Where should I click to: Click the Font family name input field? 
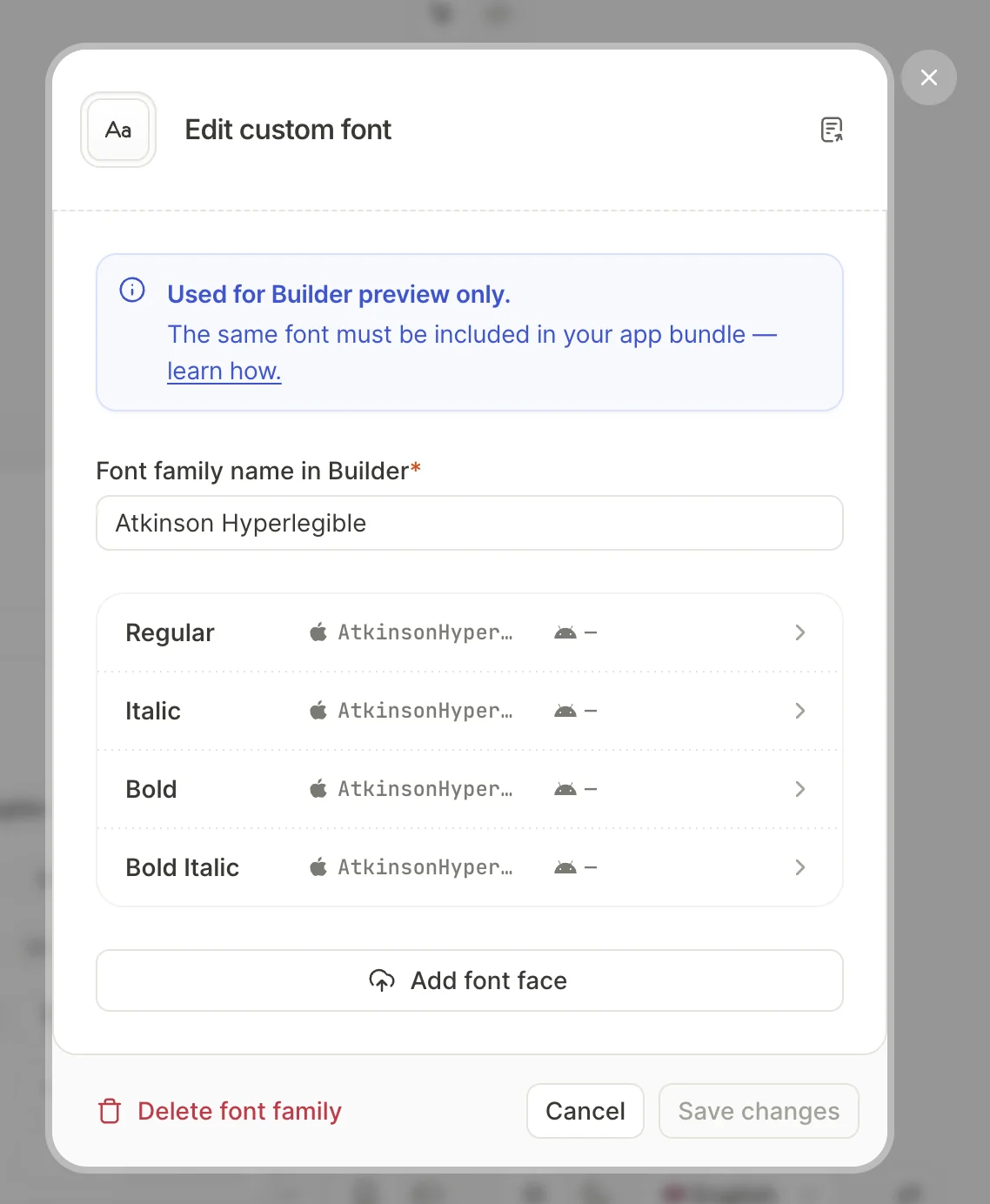pyautogui.click(x=470, y=523)
